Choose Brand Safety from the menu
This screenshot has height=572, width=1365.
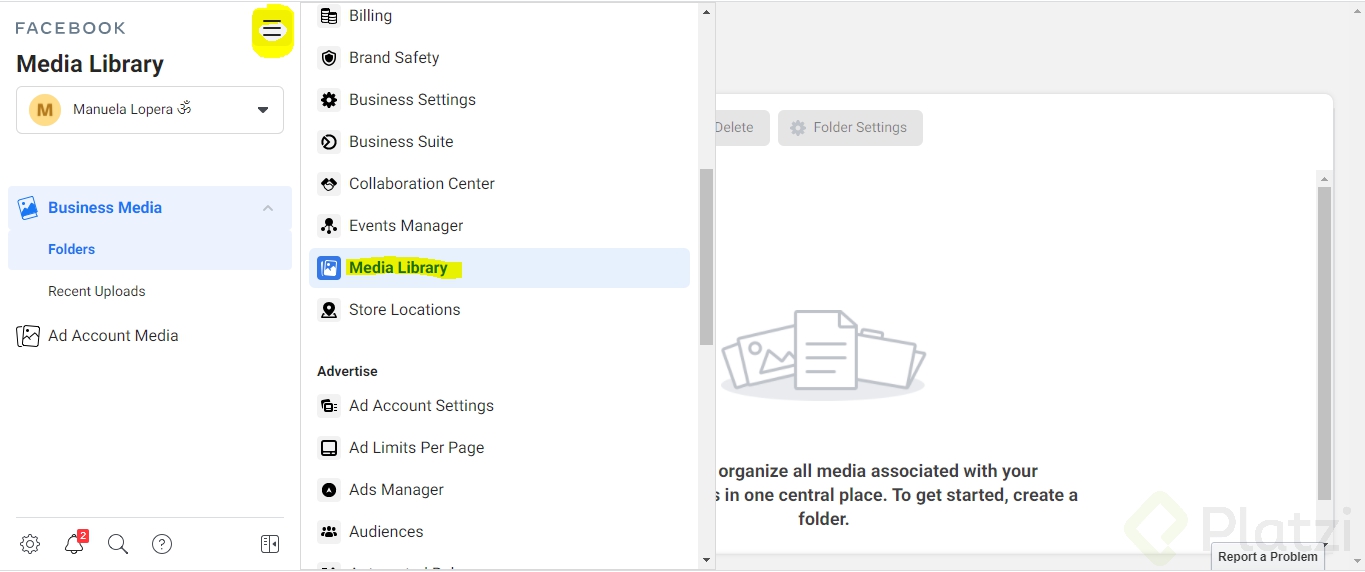pos(499,58)
